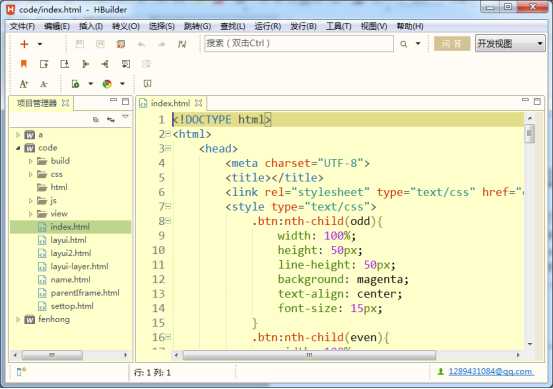Maximize the editor pane

pos(537,102)
